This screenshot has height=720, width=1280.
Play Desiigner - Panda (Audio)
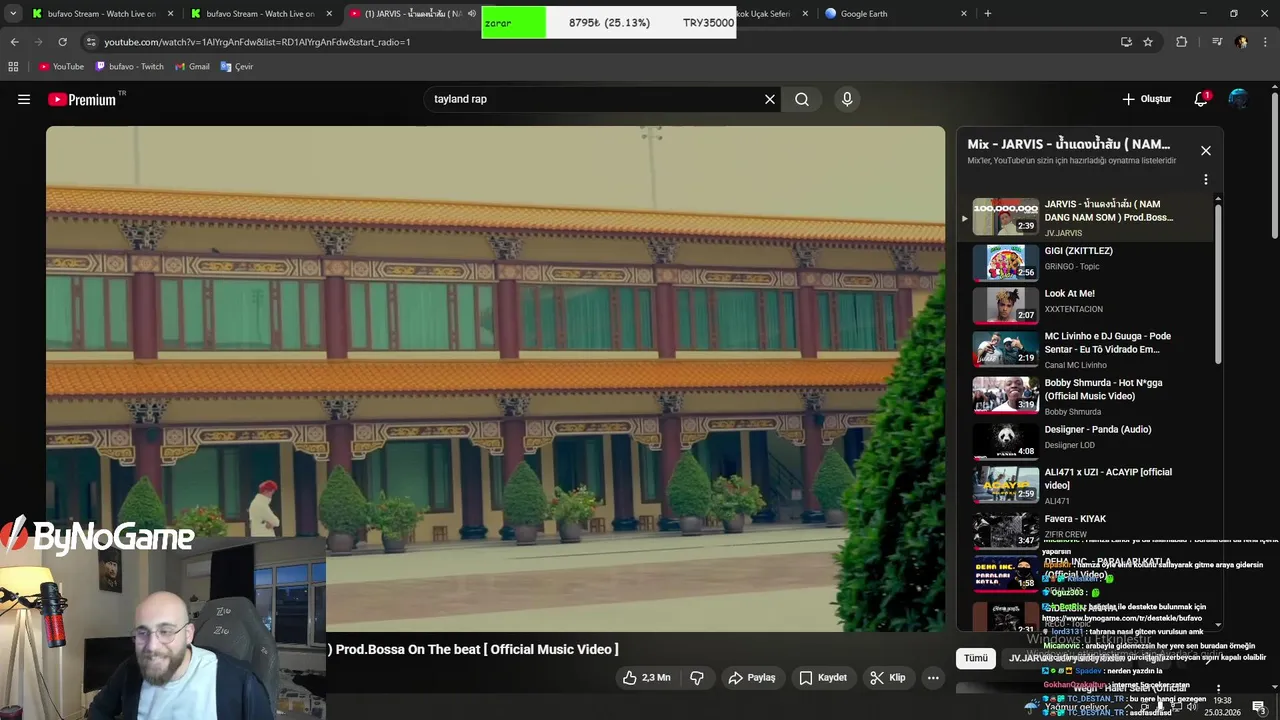(x=1087, y=439)
